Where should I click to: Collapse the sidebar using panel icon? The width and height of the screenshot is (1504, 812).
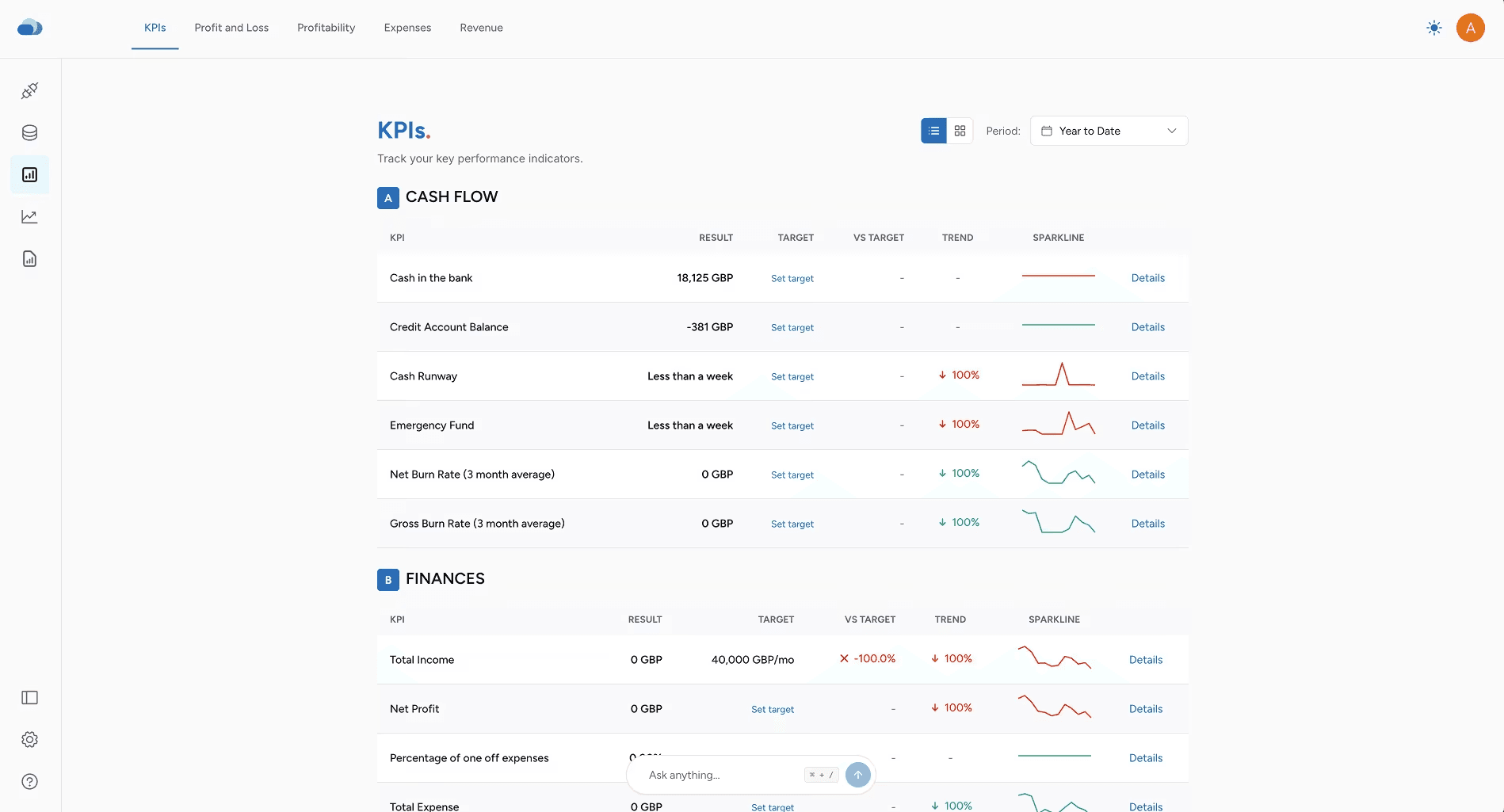point(29,698)
